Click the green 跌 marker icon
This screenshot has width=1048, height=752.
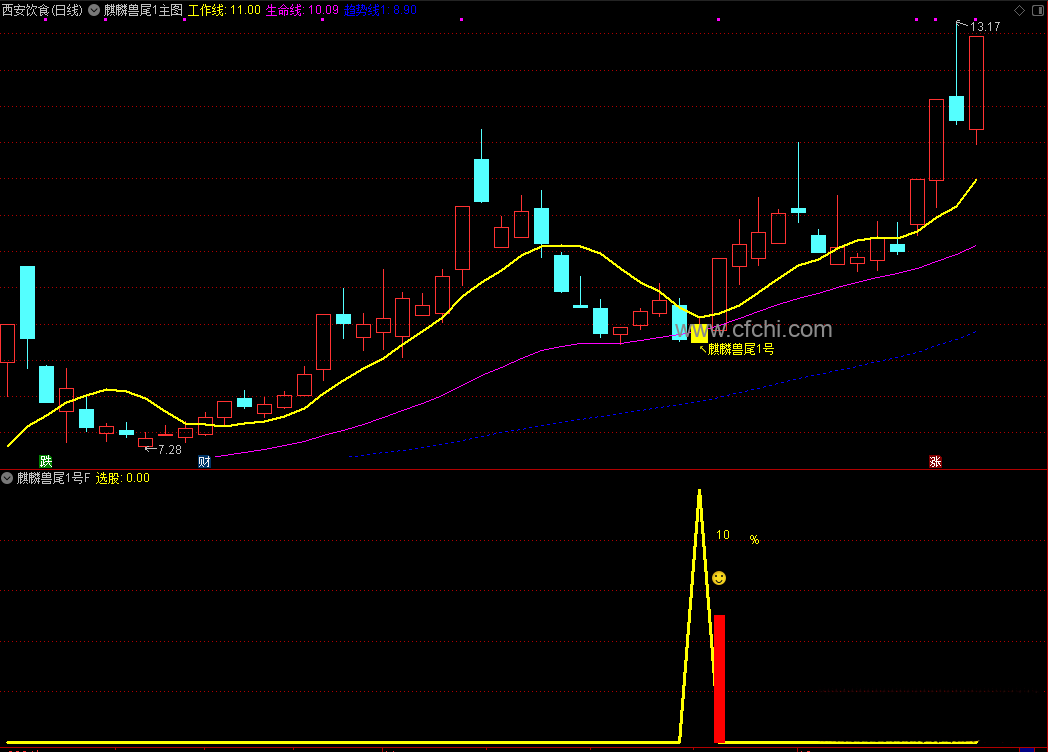coord(45,461)
